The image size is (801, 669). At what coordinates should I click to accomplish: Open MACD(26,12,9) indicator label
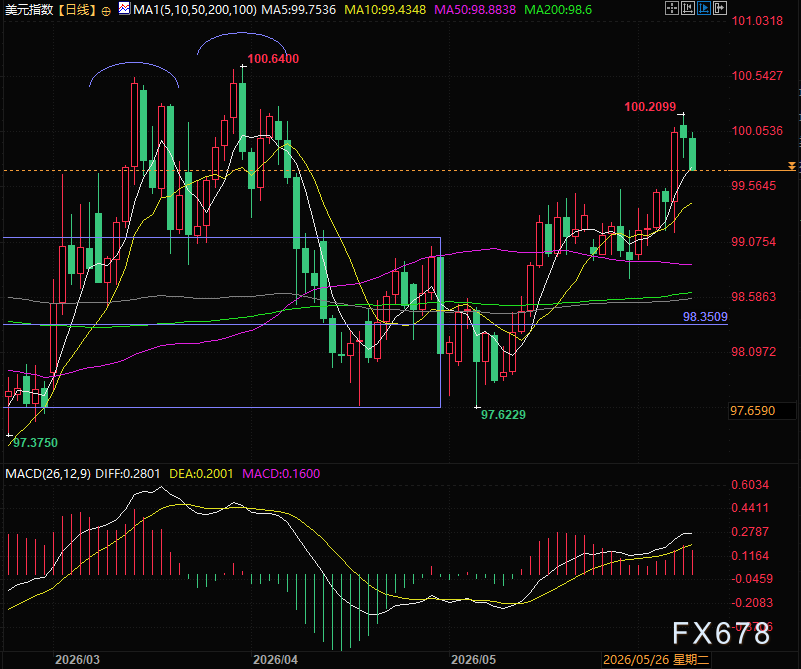(48, 473)
